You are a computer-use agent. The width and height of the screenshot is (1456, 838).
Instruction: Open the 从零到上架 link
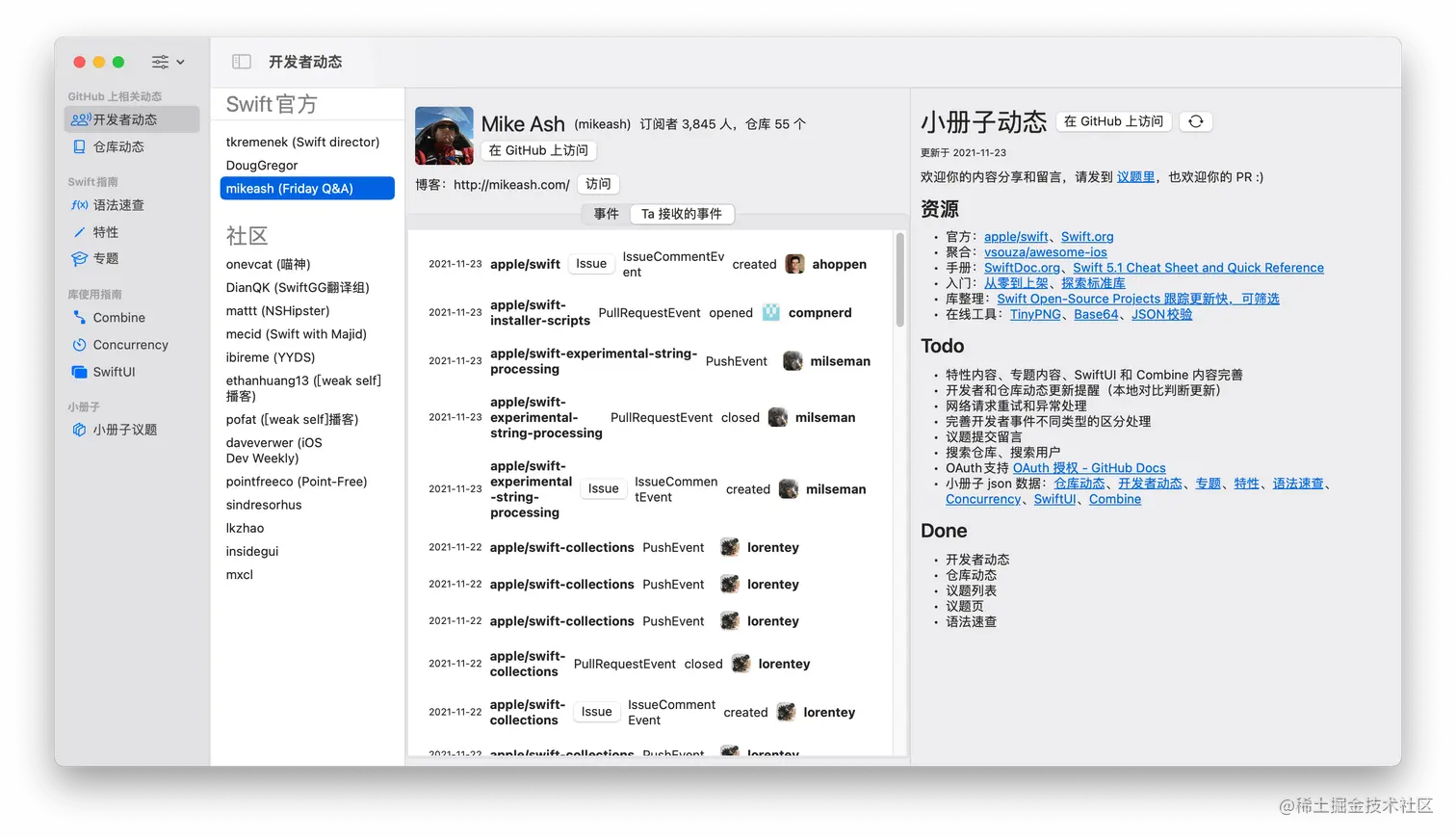tap(1016, 283)
